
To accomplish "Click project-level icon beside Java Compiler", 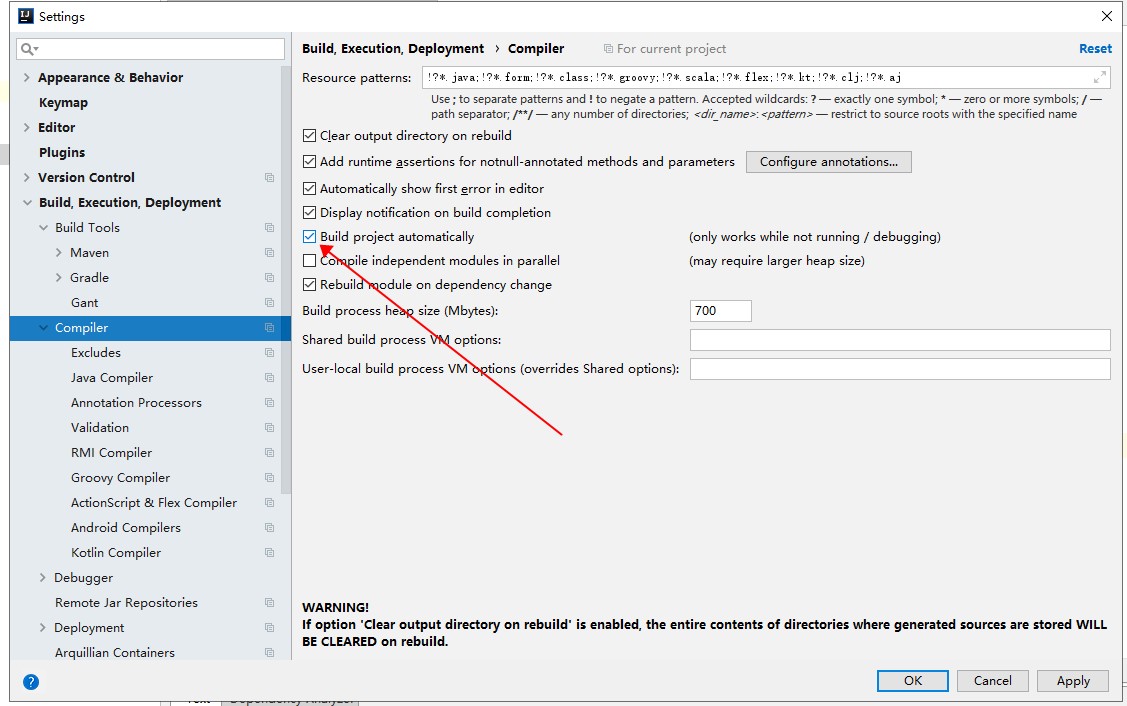I will coord(269,378).
